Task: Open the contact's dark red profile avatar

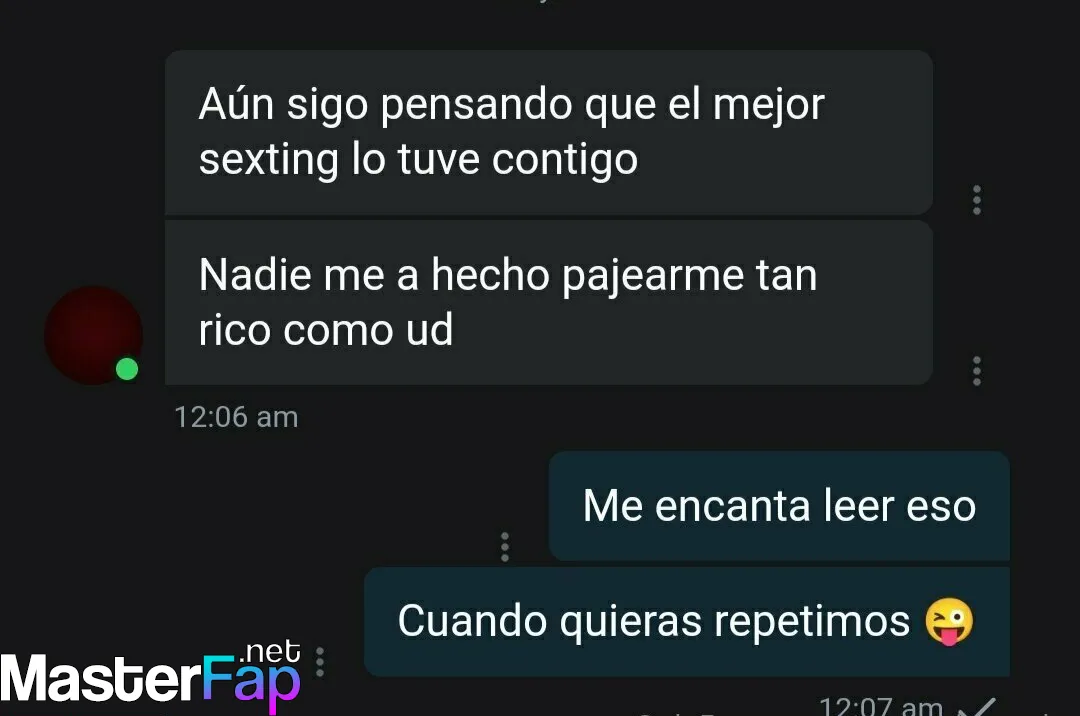Action: point(94,335)
